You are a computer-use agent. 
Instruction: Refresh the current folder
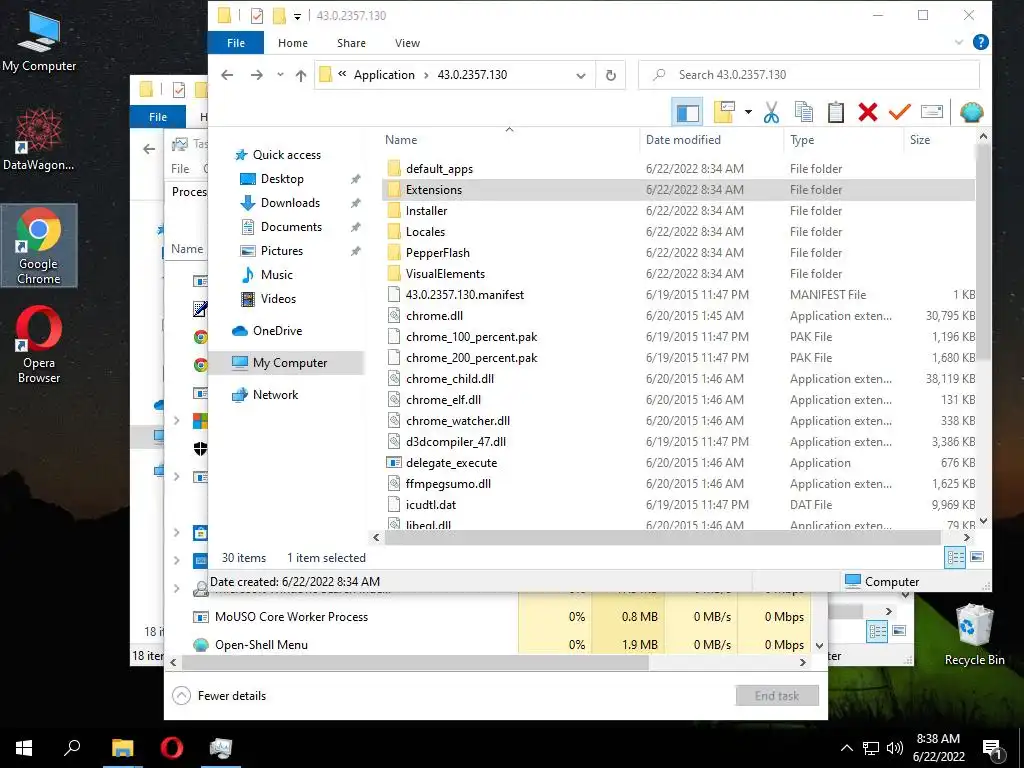611,75
